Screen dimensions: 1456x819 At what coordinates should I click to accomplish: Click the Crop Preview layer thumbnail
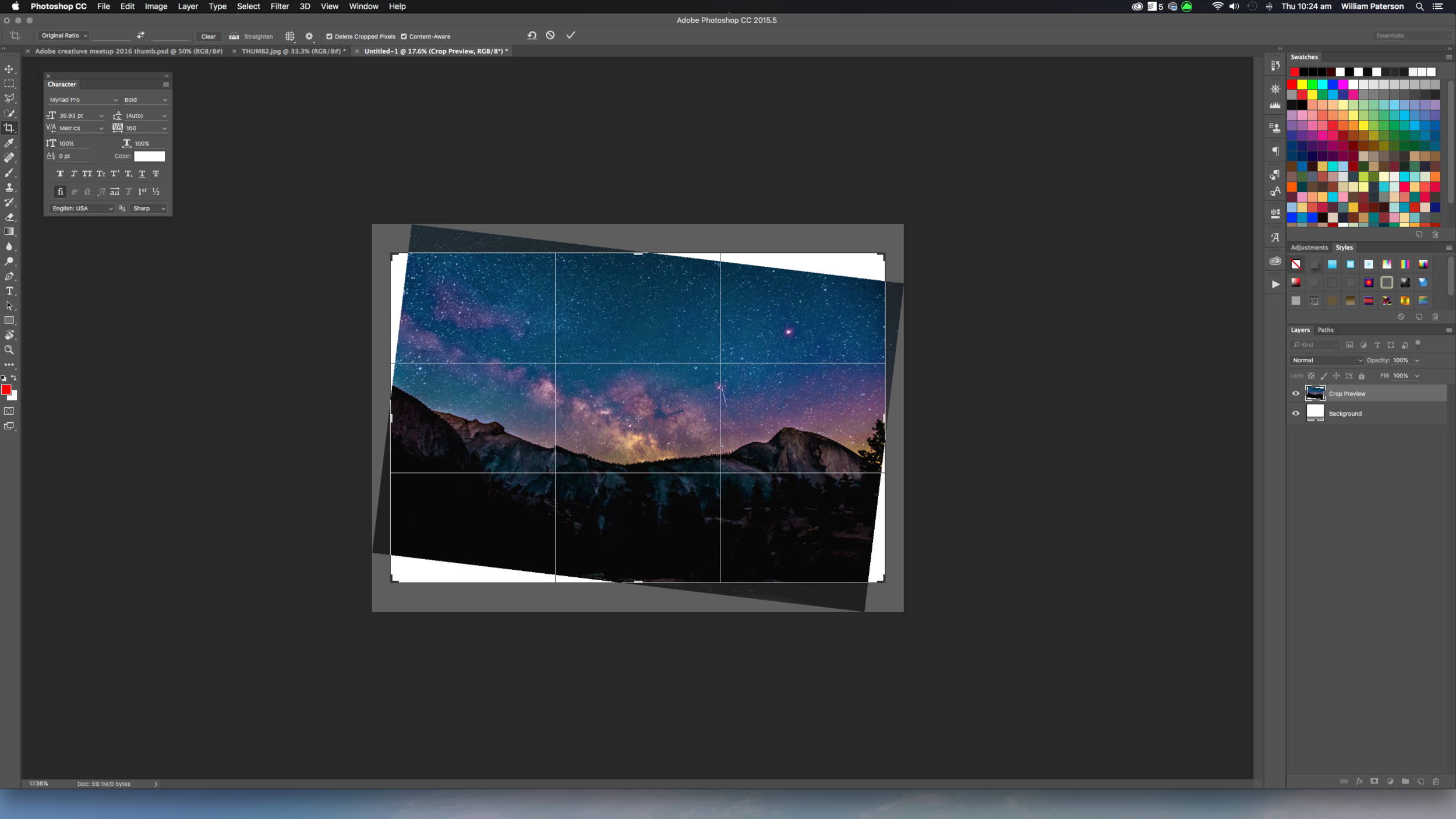click(1315, 394)
